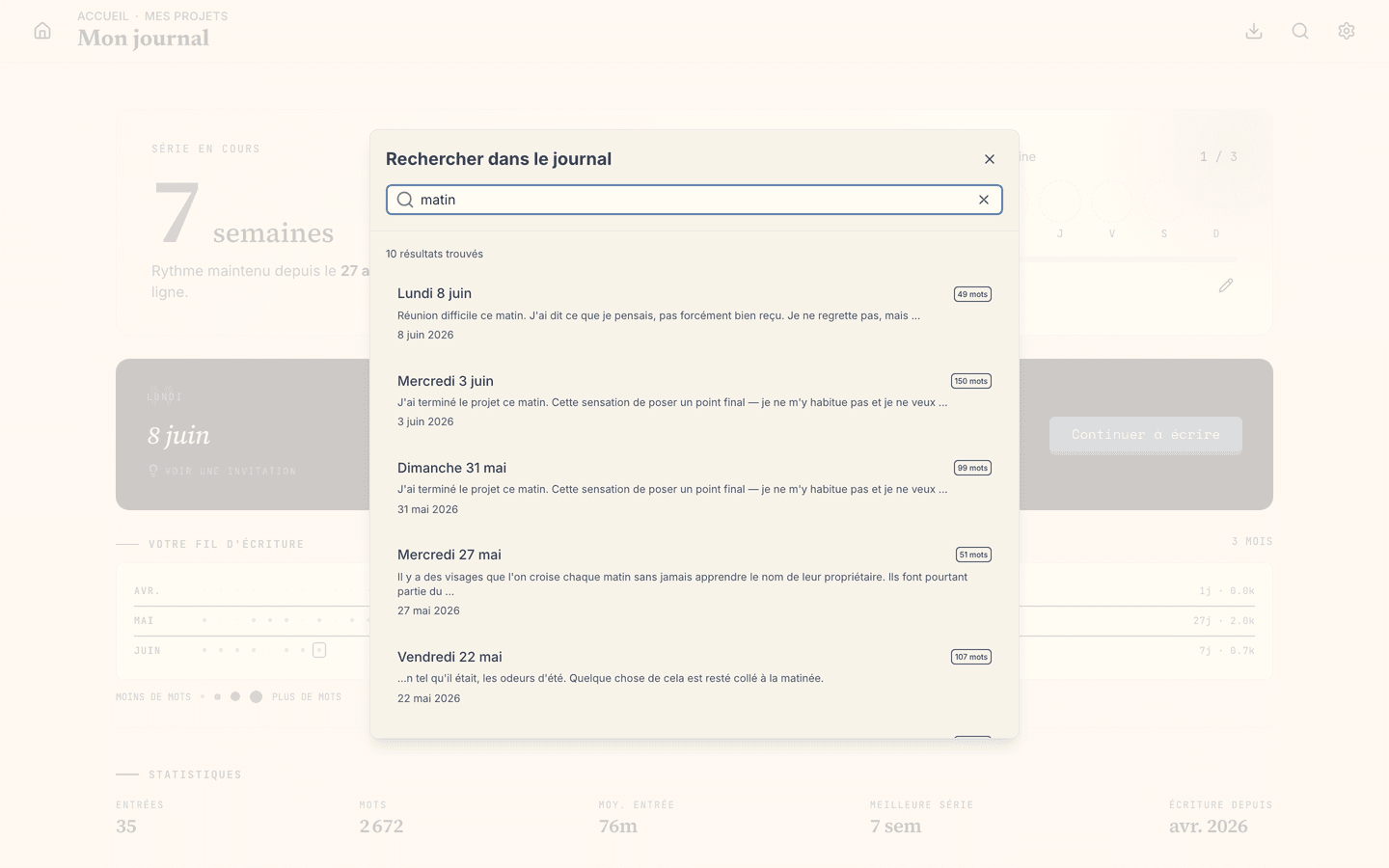
Task: Click the '35' entries statistic
Action: click(x=126, y=827)
